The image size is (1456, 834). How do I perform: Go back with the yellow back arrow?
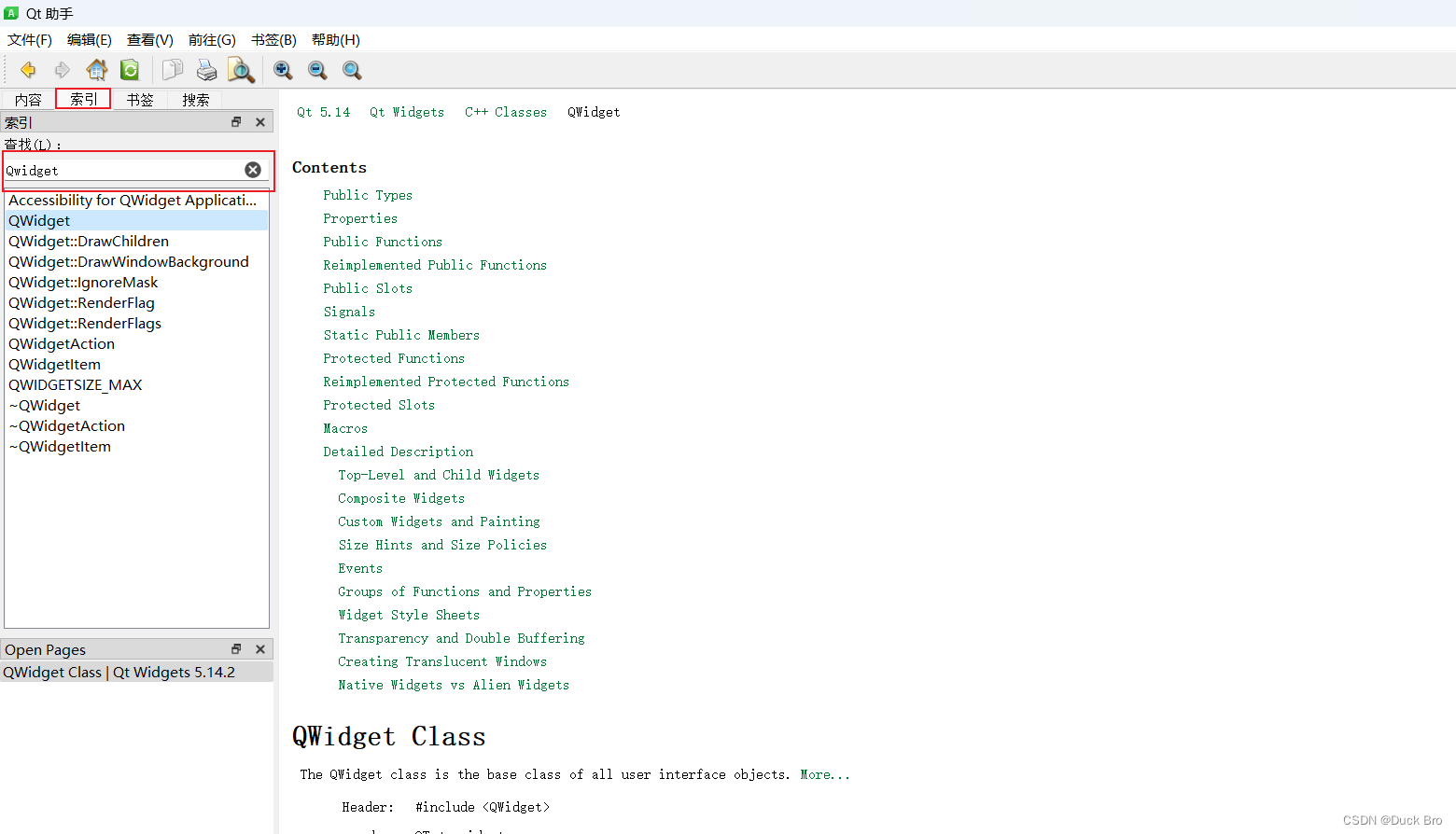pyautogui.click(x=28, y=70)
